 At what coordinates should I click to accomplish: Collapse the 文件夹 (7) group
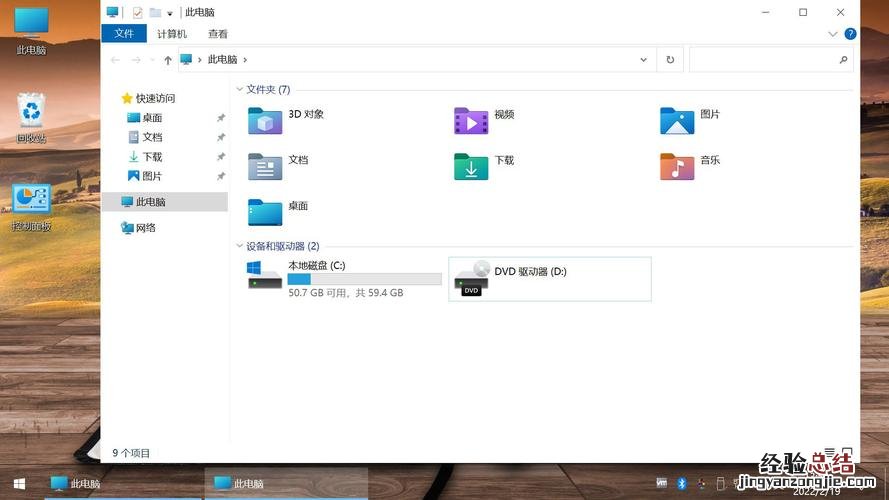click(x=239, y=90)
